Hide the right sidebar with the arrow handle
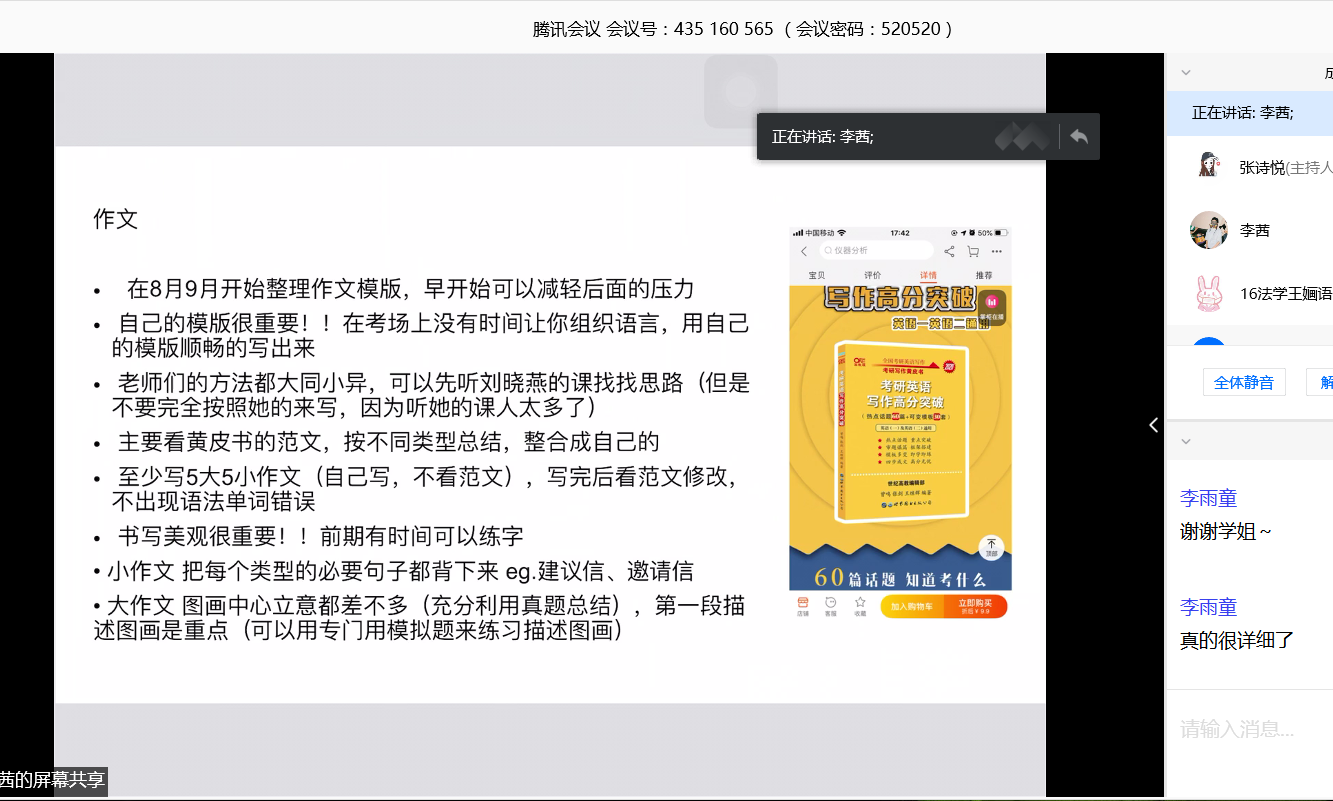Screen dimensions: 1333x801 coord(1153,425)
